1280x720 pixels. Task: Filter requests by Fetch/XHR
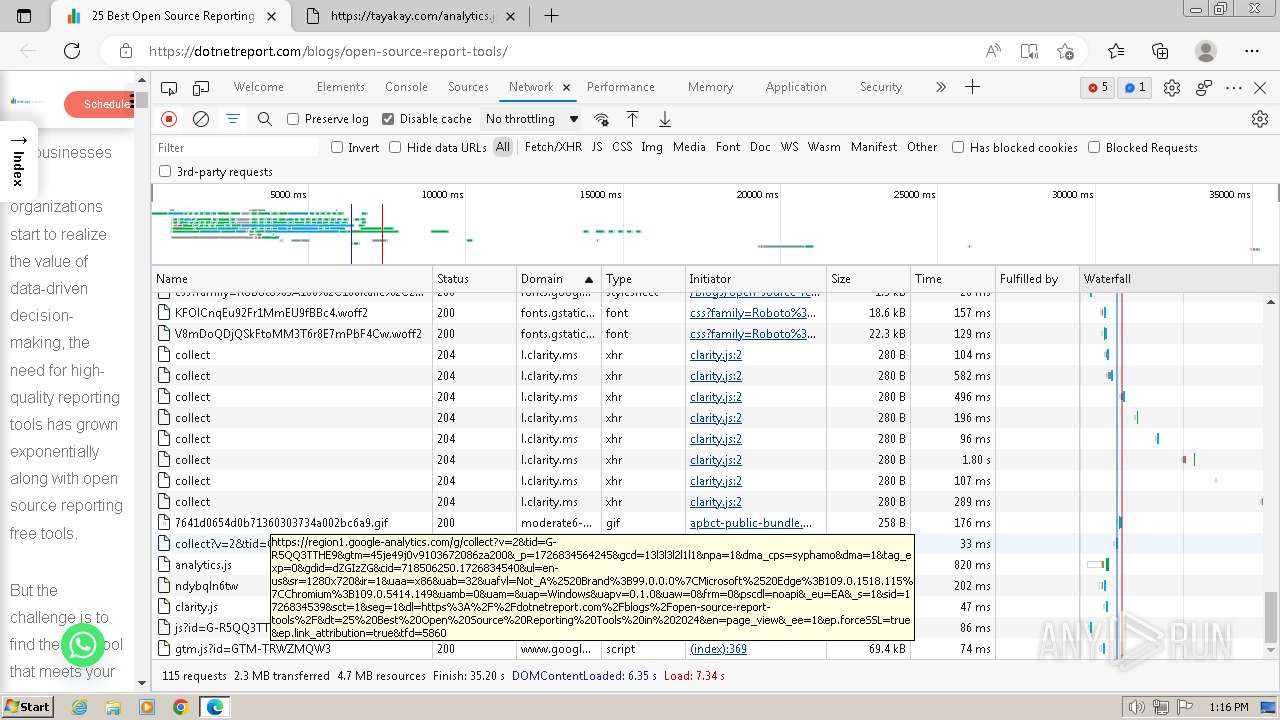point(553,147)
